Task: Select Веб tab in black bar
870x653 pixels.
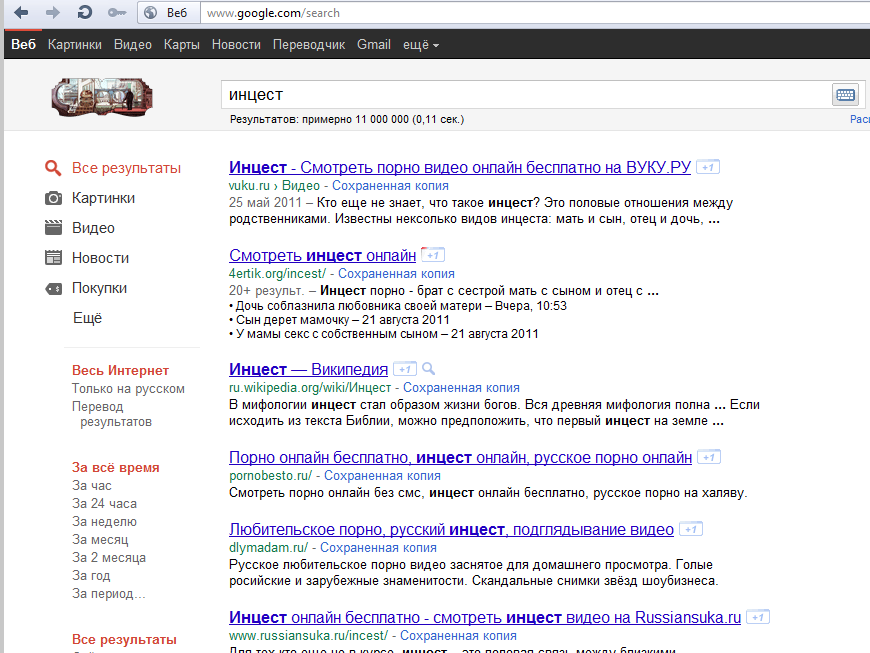Action: (x=23, y=44)
